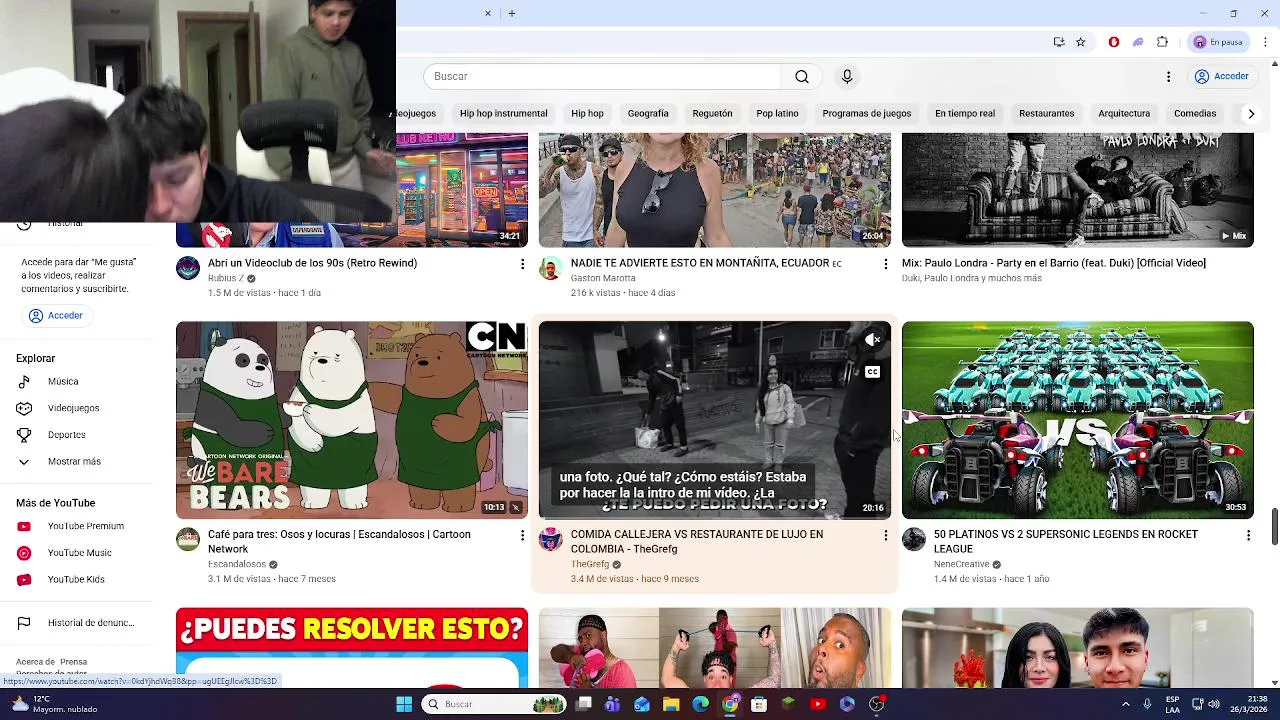The width and height of the screenshot is (1280, 720).
Task: Open the 50 Platinos Rocket League thumbnail
Action: (x=1077, y=420)
